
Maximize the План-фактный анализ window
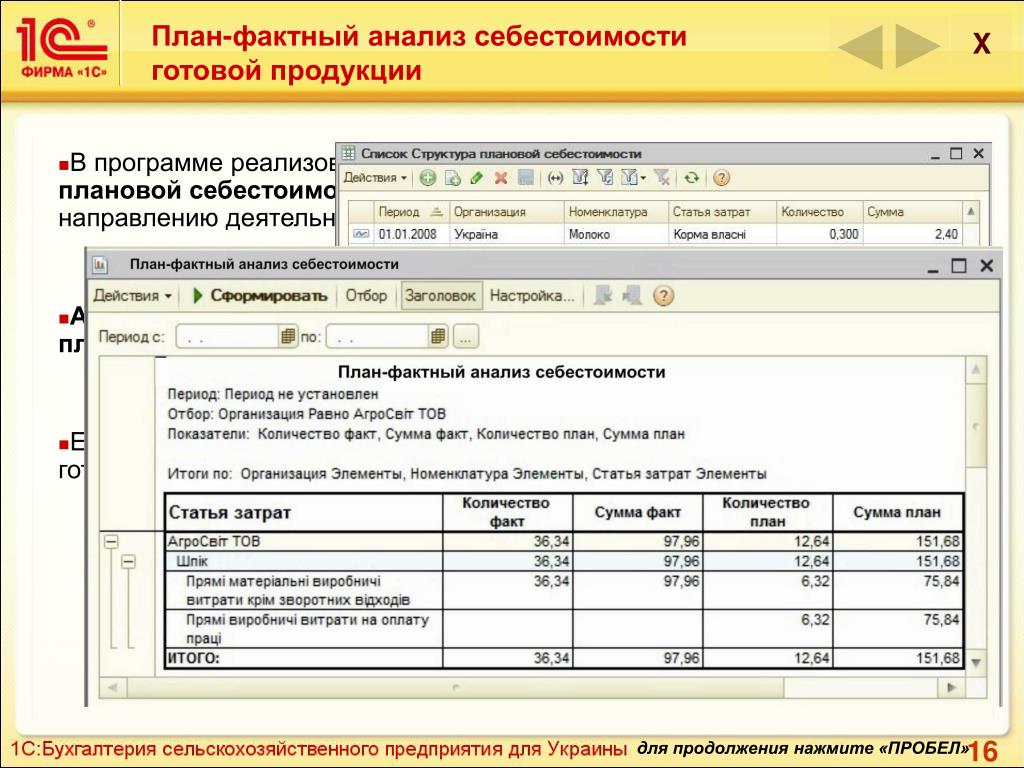pyautogui.click(x=958, y=266)
